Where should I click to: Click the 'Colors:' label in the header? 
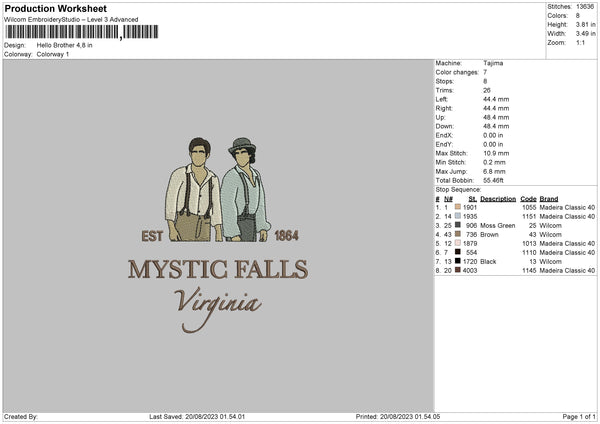click(x=557, y=16)
